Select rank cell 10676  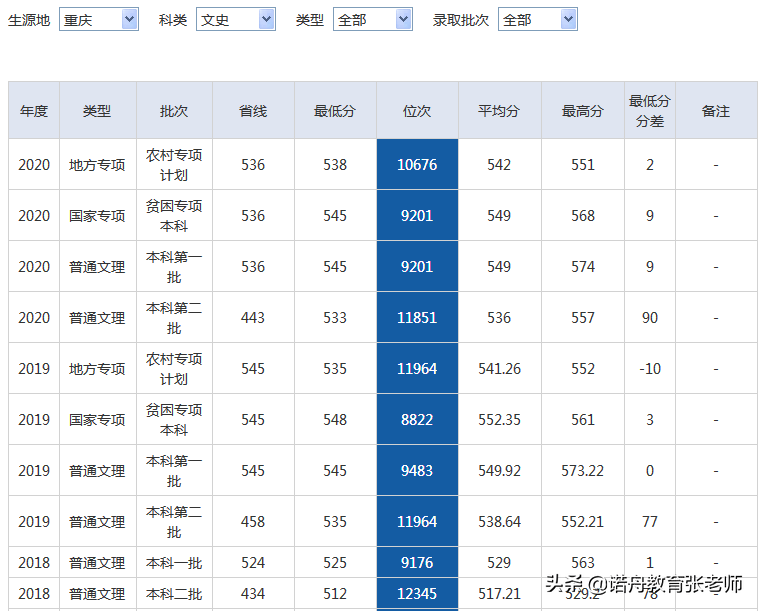click(417, 165)
